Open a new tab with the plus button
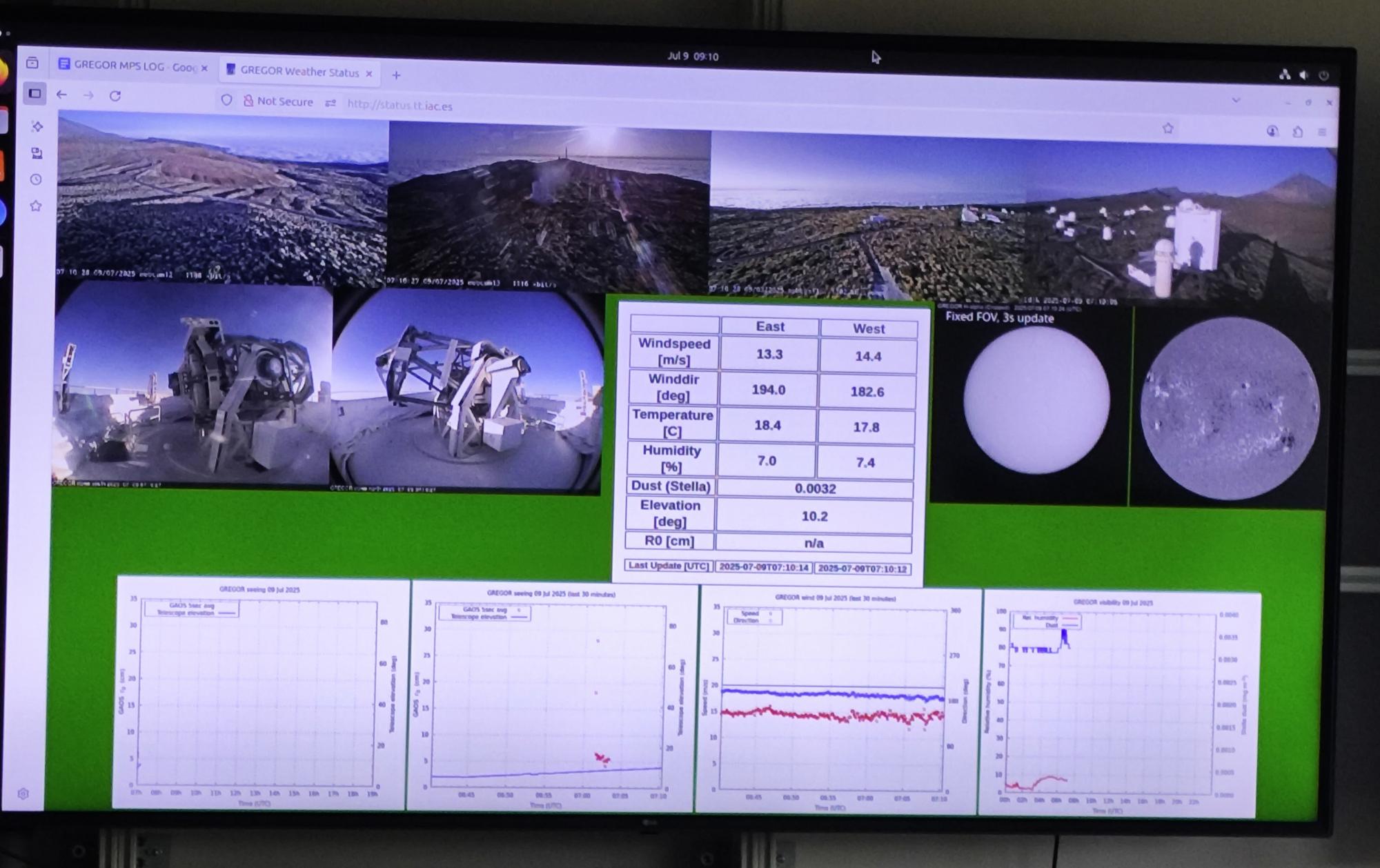 pyautogui.click(x=396, y=75)
